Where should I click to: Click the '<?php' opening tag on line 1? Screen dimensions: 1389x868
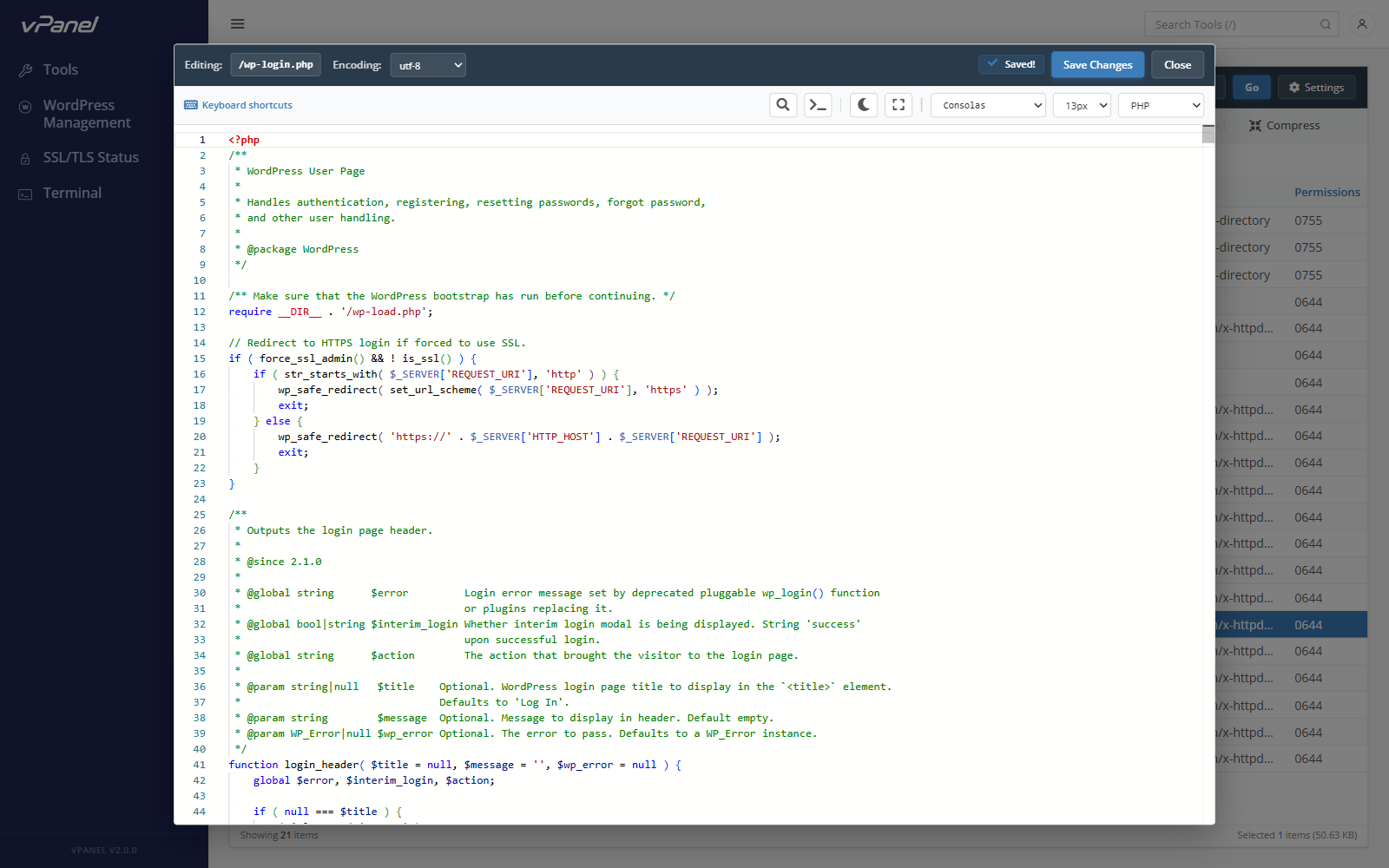[244, 140]
